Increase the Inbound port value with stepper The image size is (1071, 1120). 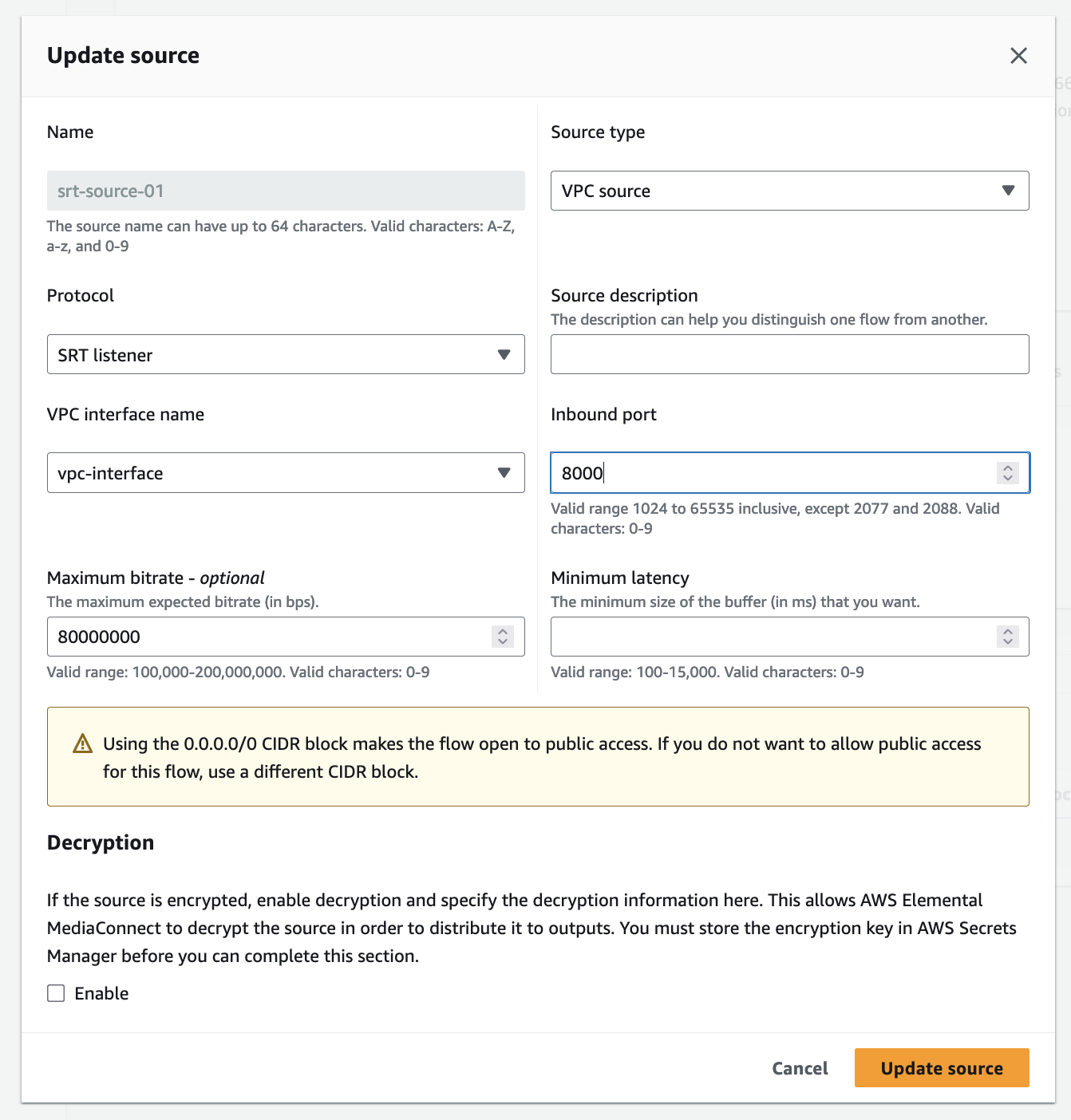coord(1008,467)
